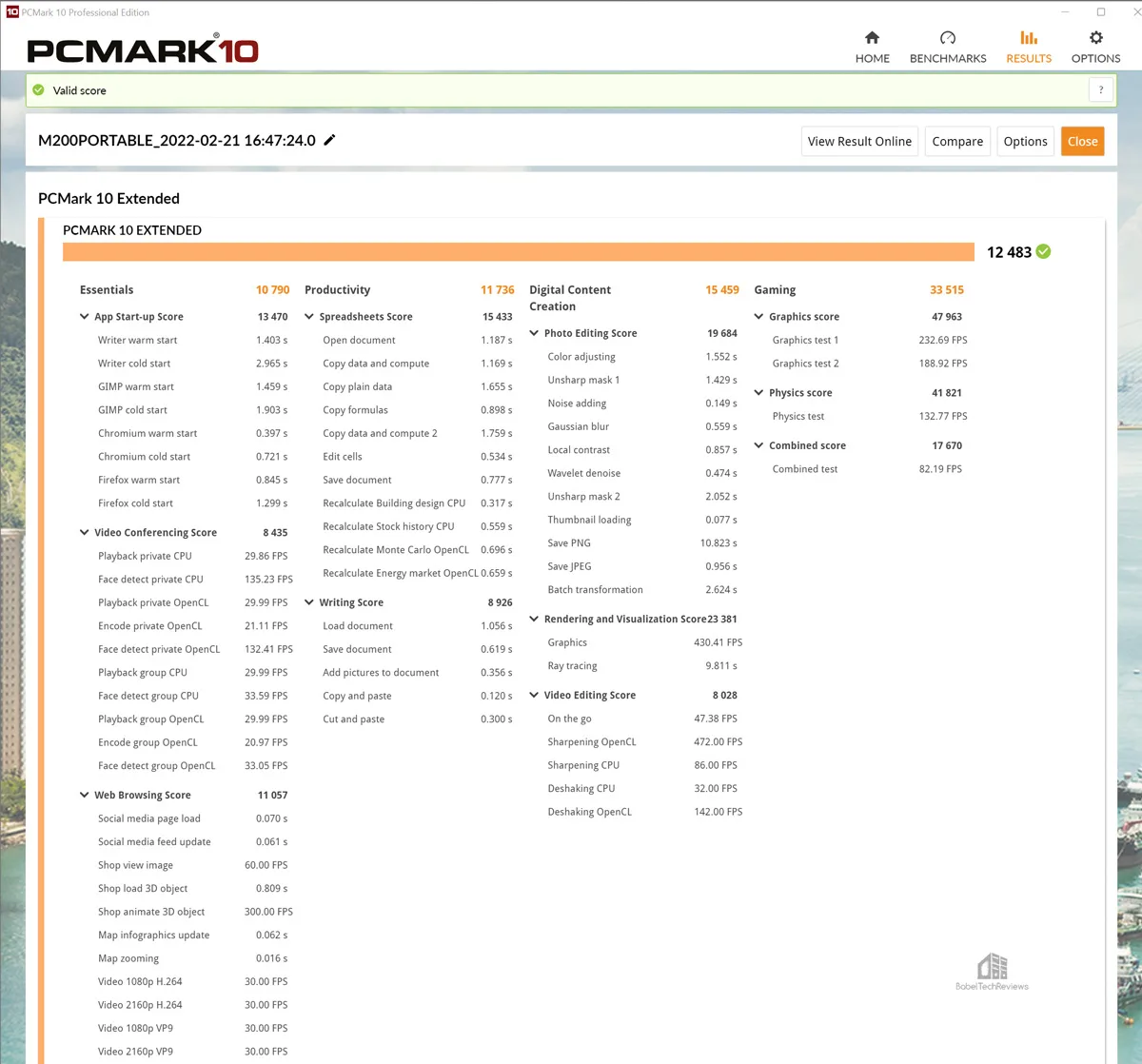Open the question mark help button

click(1101, 90)
